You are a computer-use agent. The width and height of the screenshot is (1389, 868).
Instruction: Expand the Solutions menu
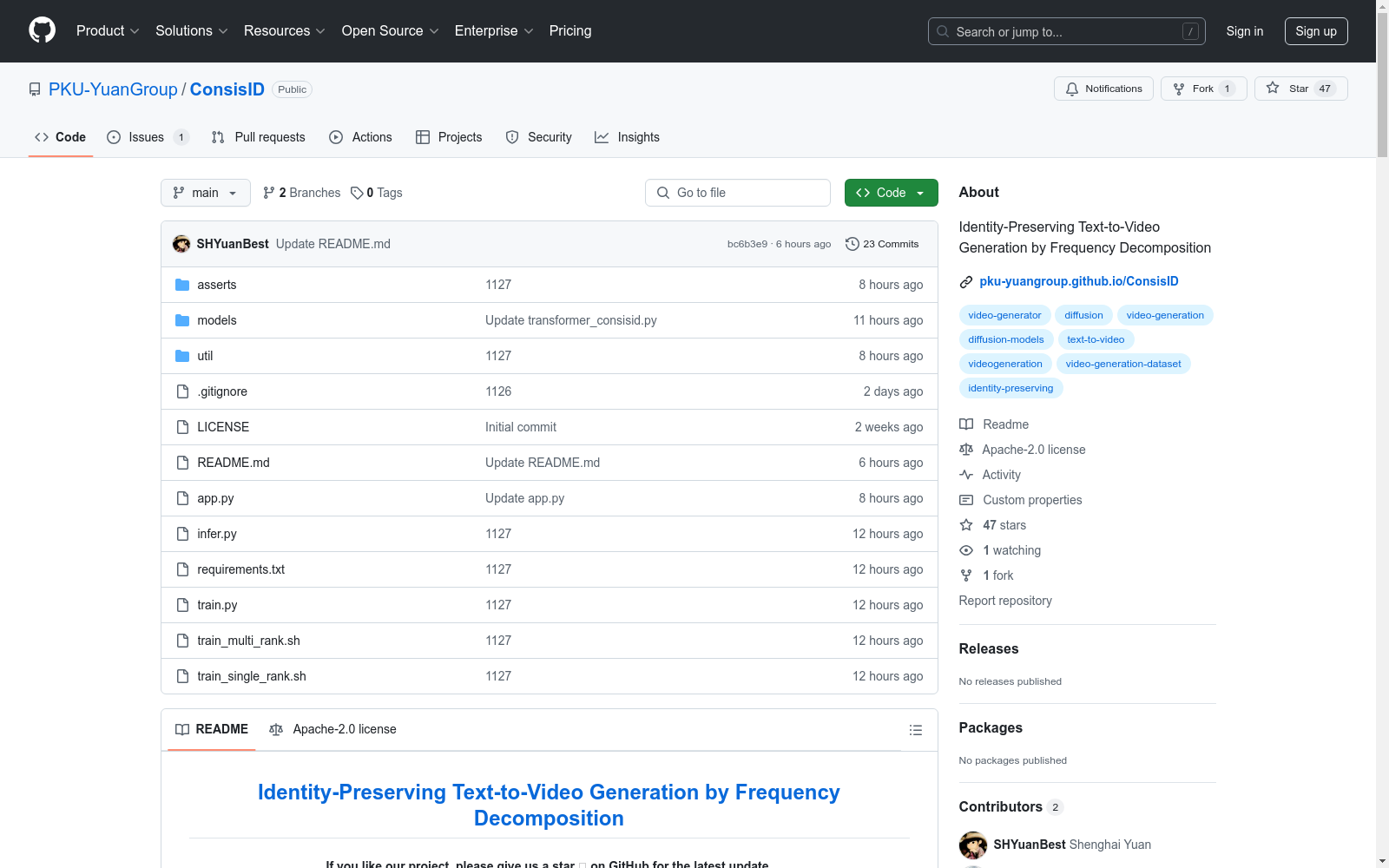pos(192,30)
